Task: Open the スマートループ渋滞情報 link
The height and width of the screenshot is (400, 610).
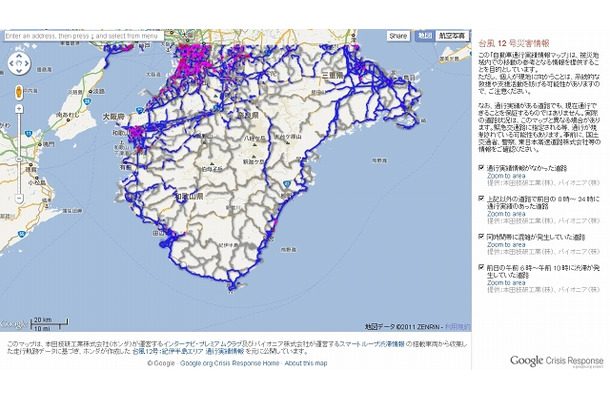Action: (x=372, y=344)
